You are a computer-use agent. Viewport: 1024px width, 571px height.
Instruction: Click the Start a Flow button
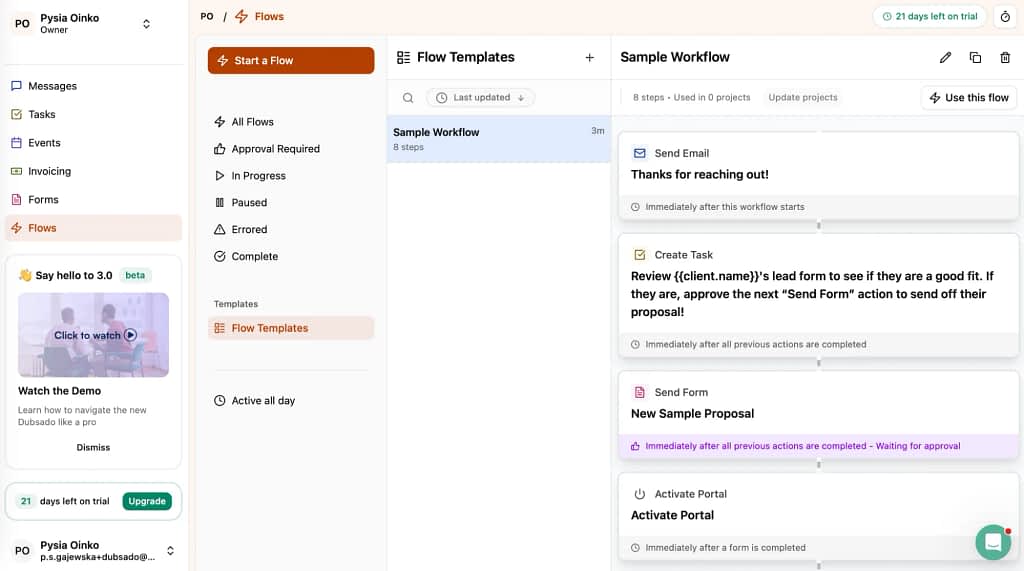(291, 60)
